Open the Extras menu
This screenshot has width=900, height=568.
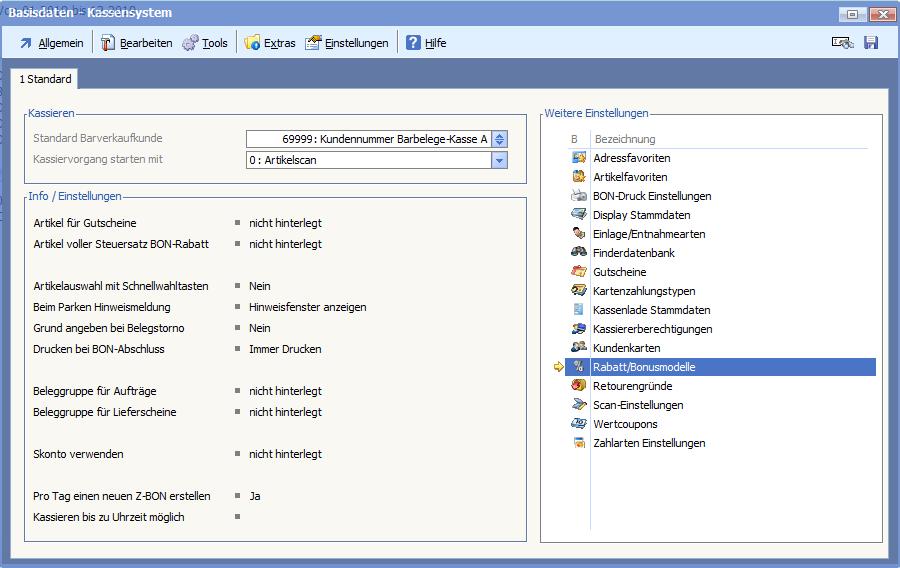[269, 43]
